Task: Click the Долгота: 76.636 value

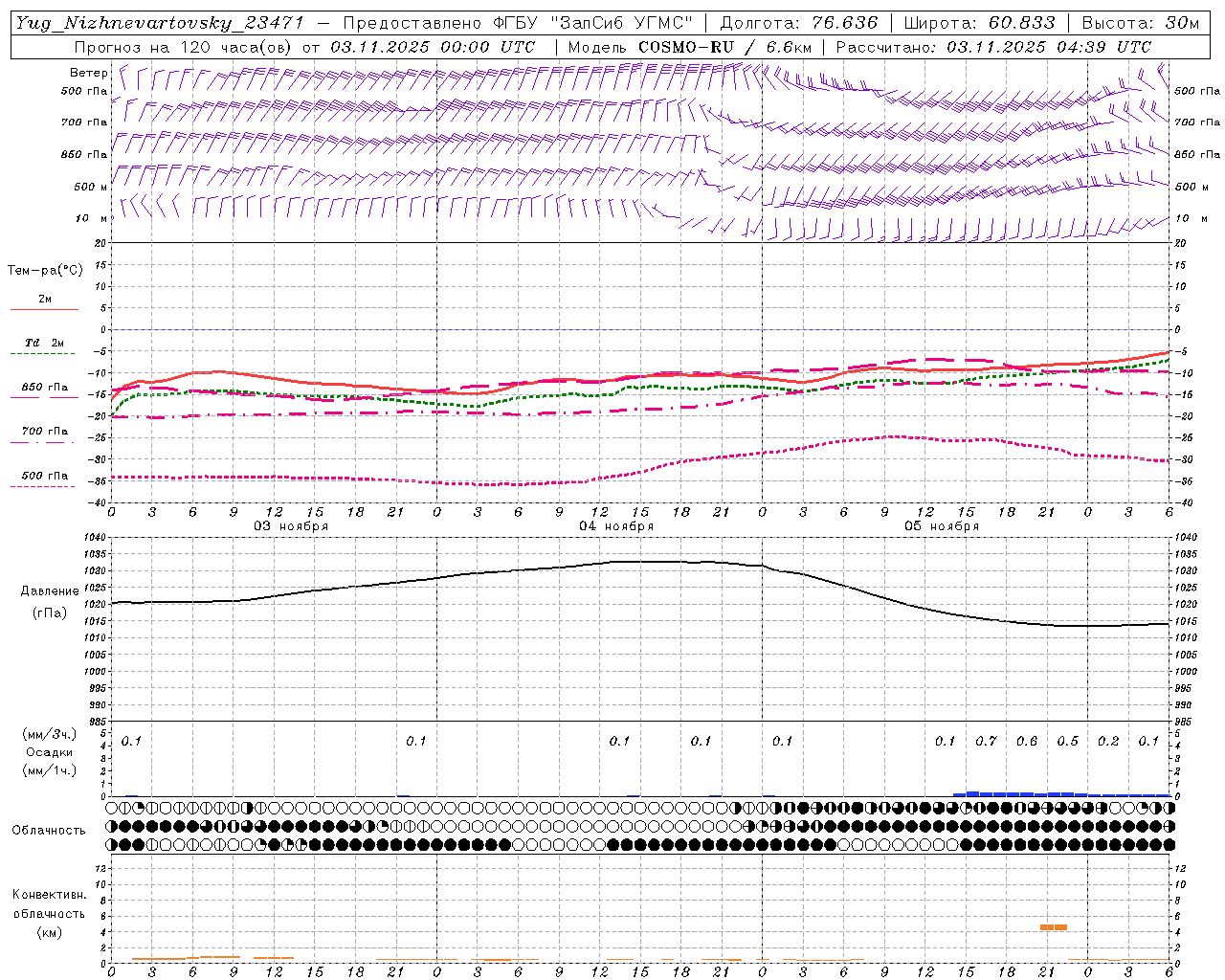Action: pos(798,23)
